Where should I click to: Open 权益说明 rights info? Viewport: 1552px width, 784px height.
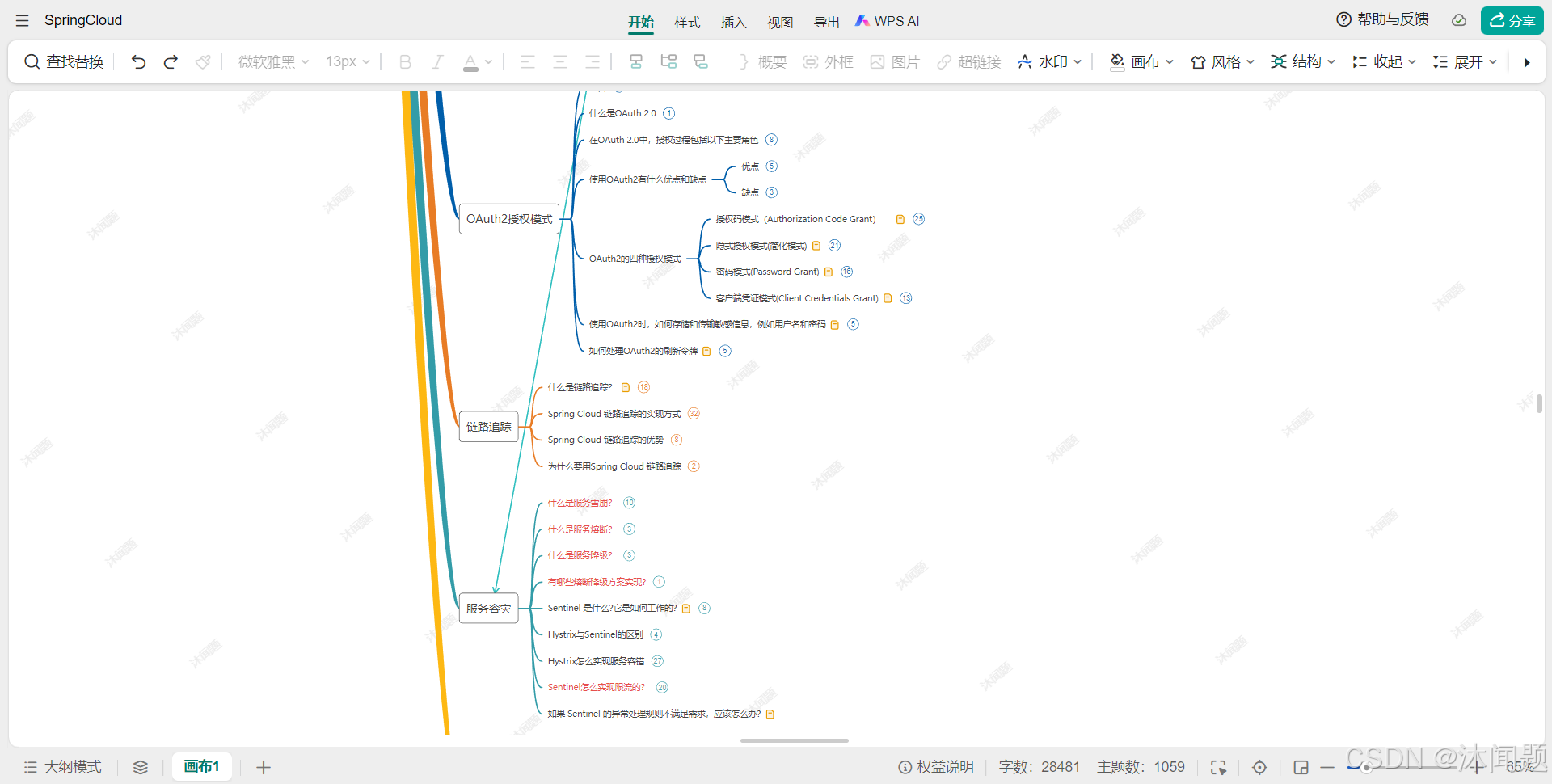(936, 767)
